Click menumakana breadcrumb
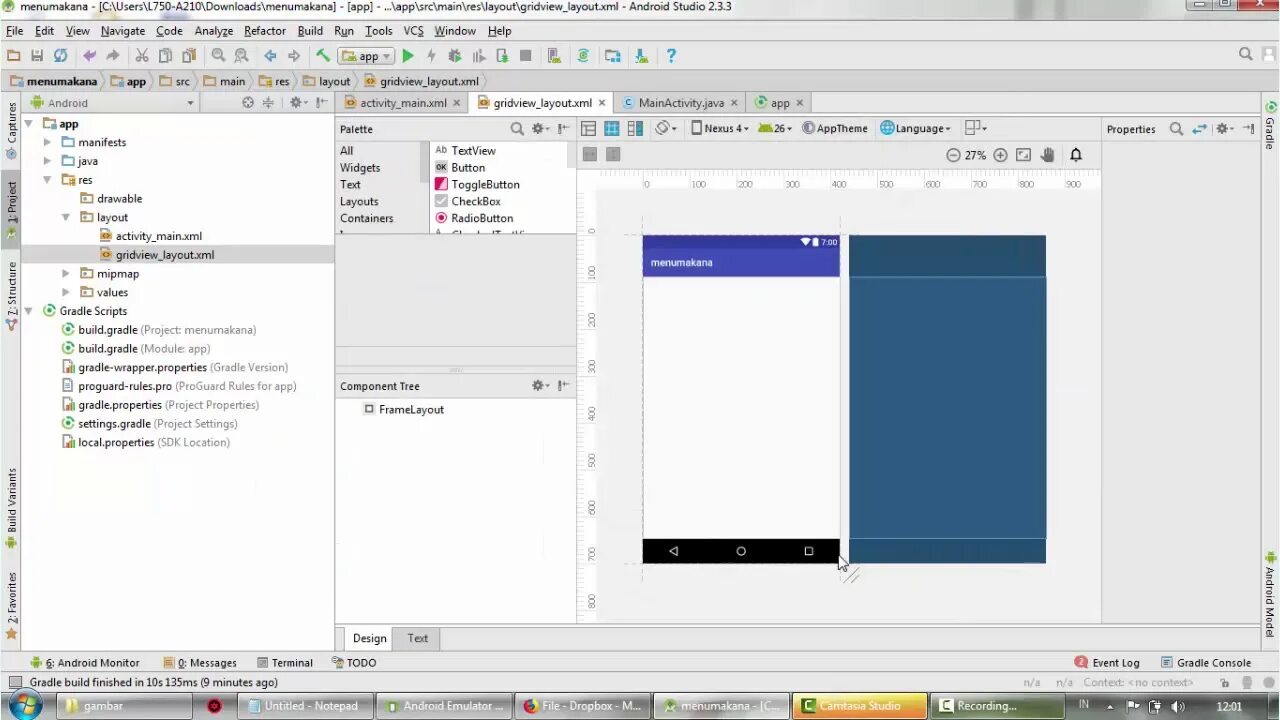Screen dimensions: 1280x720 point(55,81)
